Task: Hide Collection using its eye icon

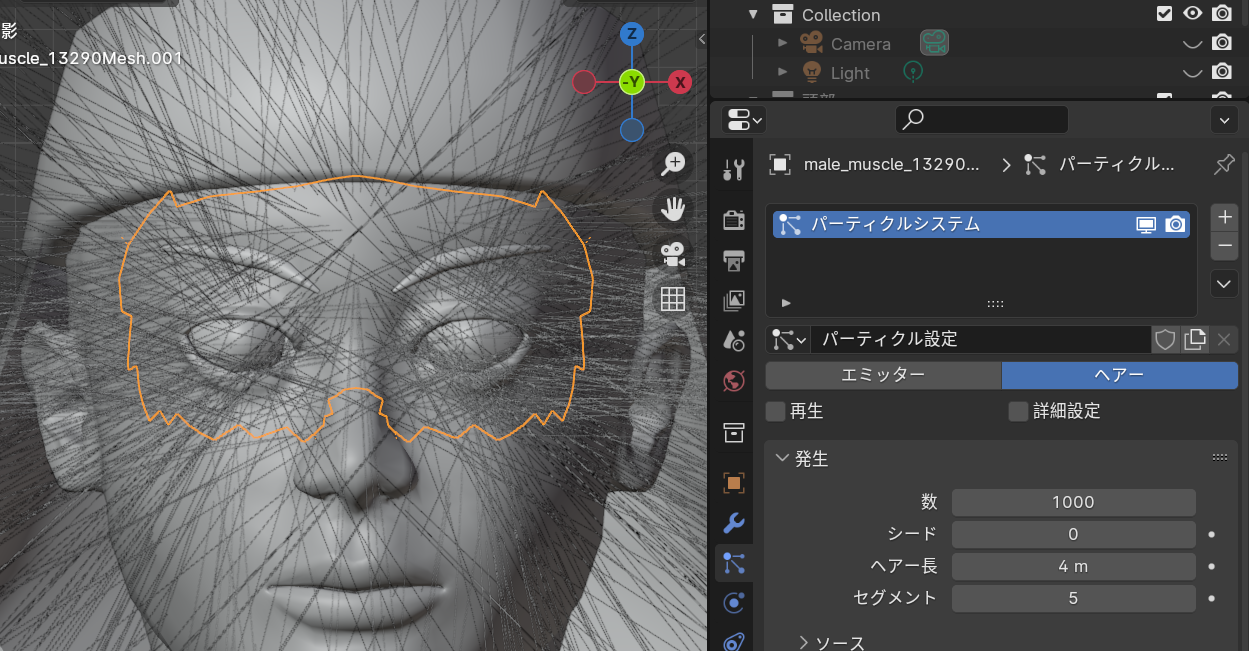Action: point(1192,14)
